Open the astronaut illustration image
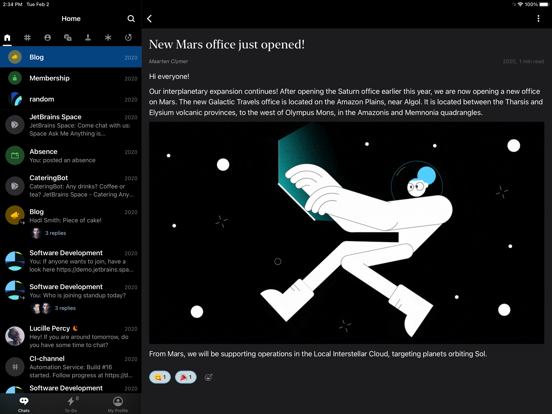 [x=346, y=233]
